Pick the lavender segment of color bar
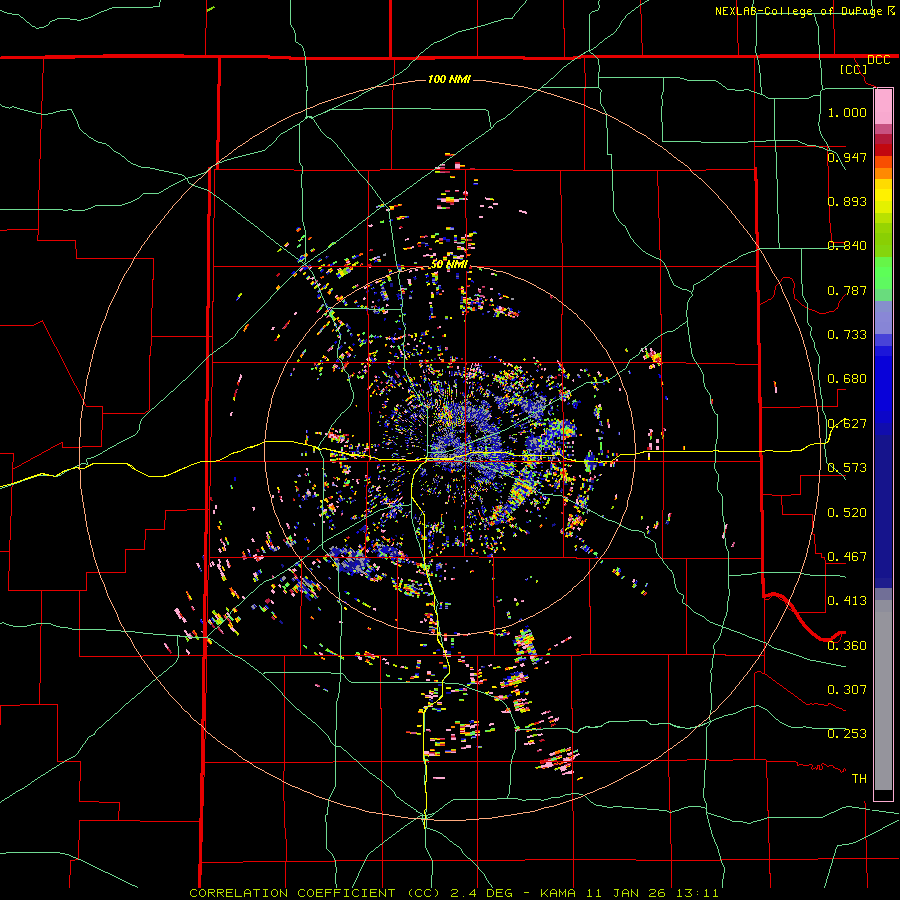 coord(883,317)
